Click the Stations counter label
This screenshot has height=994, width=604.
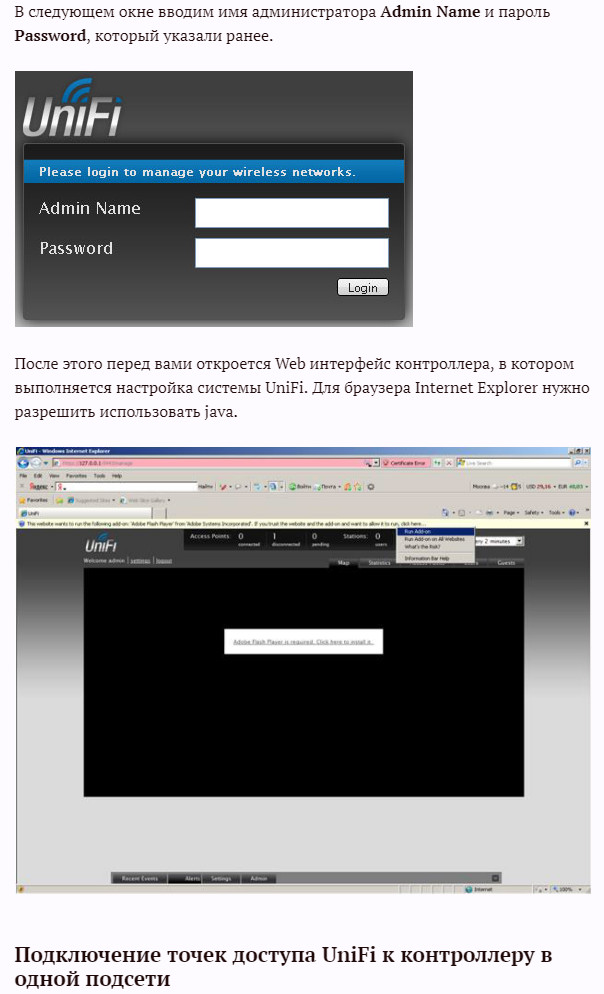coord(355,536)
